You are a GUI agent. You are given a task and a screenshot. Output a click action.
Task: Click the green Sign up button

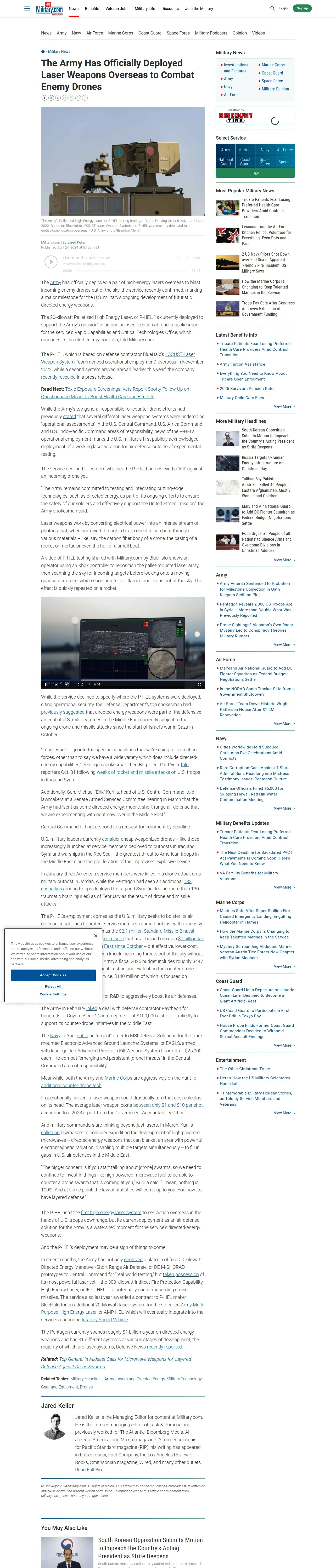tap(302, 9)
